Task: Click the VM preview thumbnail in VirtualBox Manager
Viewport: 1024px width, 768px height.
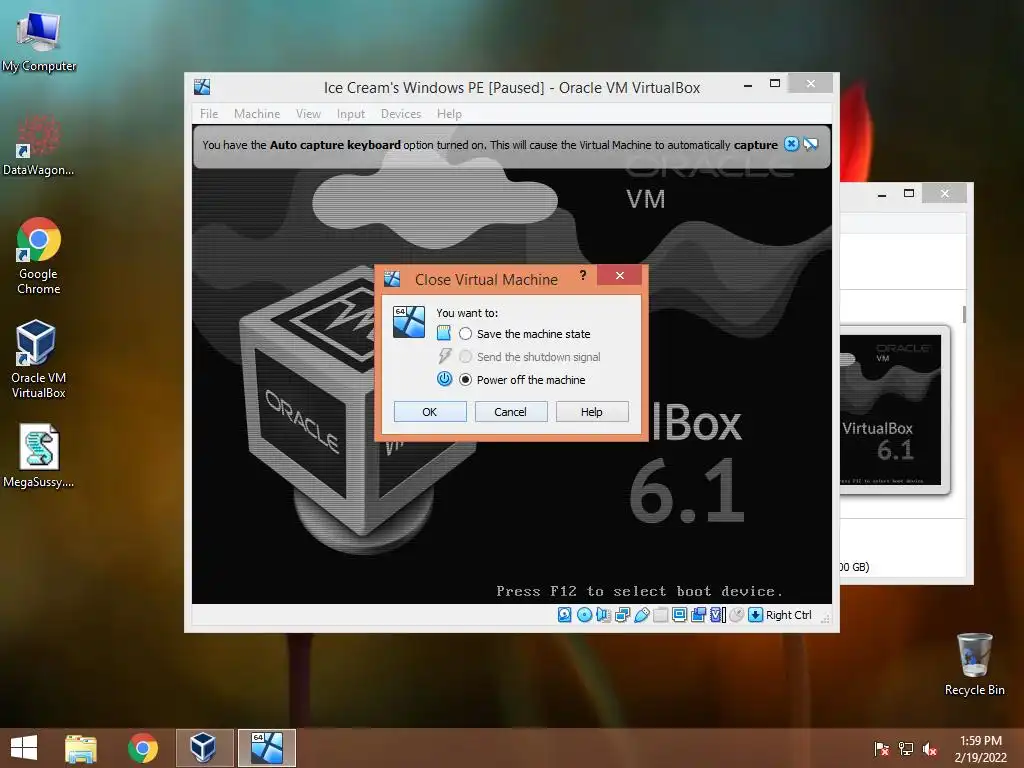Action: [891, 409]
